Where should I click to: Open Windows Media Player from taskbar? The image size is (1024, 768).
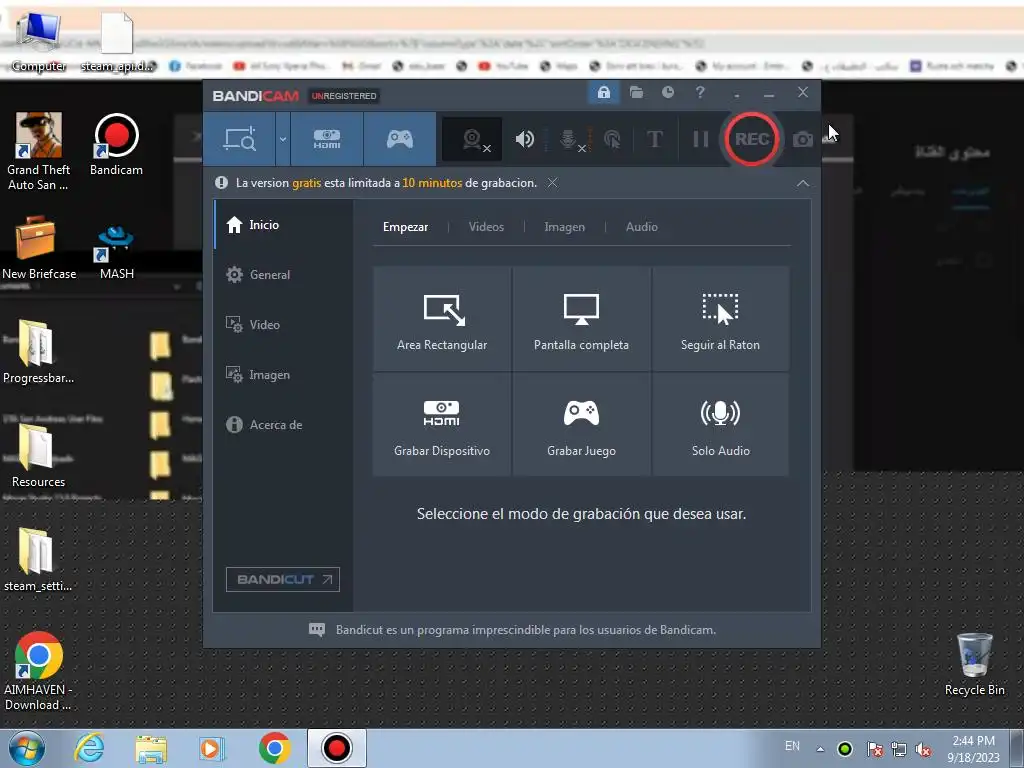[211, 748]
